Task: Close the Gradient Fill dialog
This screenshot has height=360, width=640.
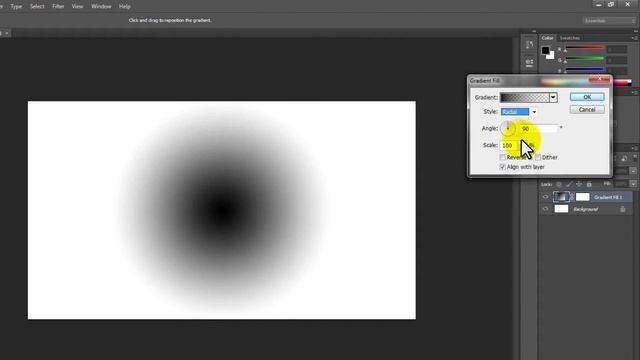Action: pos(599,79)
